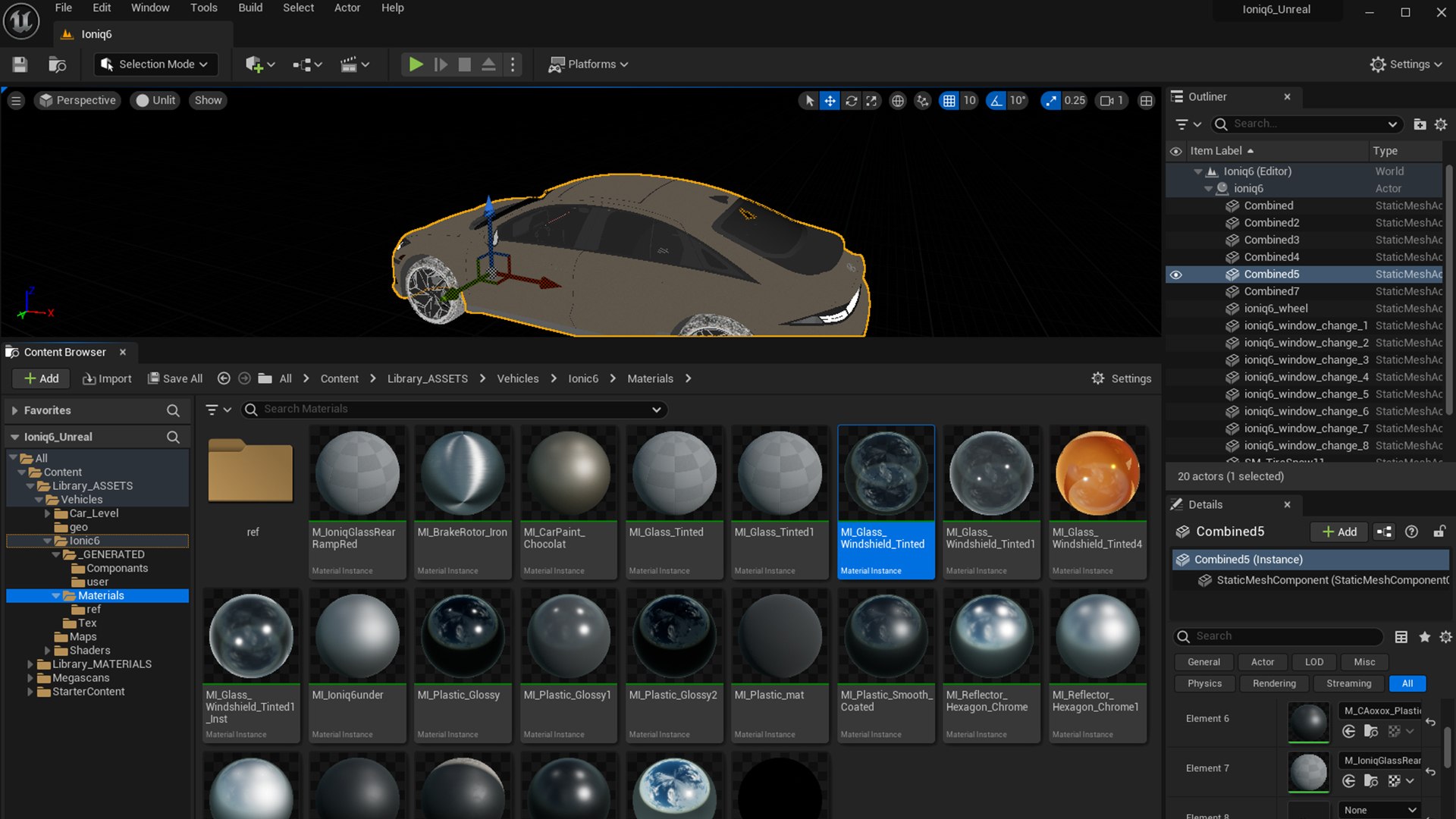Click the Import button
Image resolution: width=1456 pixels, height=819 pixels.
(x=107, y=378)
